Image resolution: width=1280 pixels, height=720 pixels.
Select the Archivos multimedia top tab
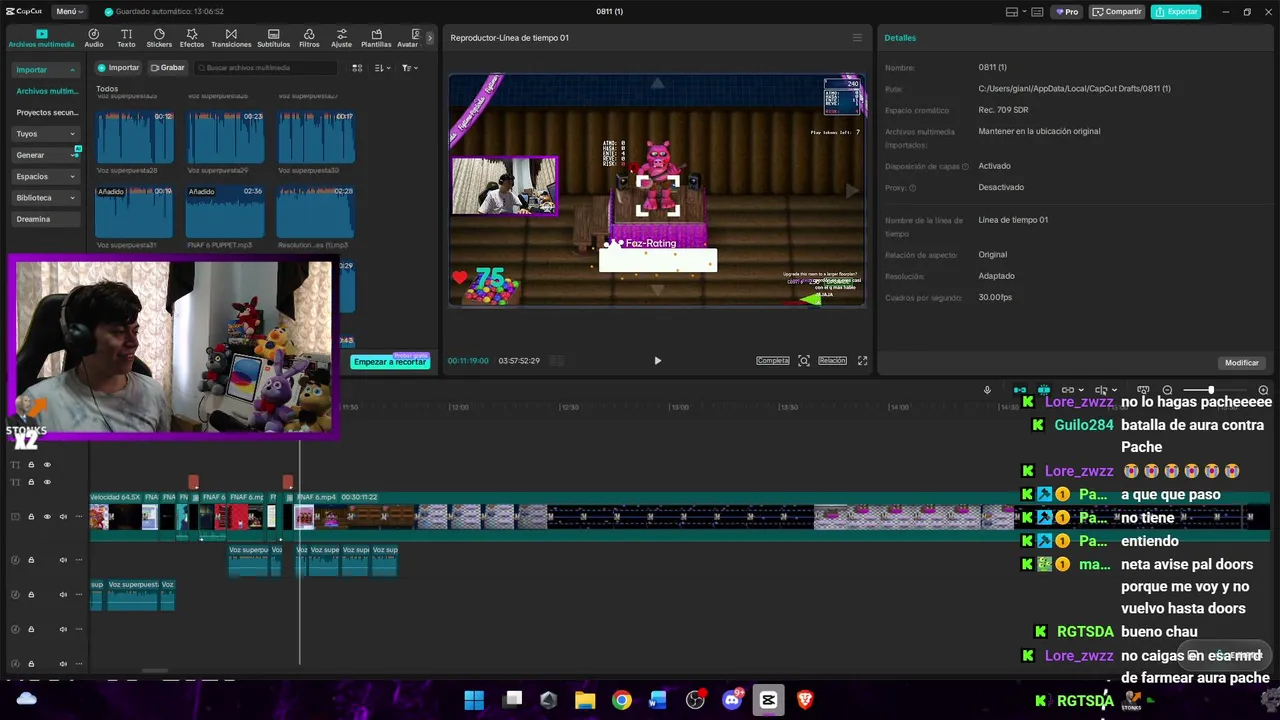tap(41, 38)
